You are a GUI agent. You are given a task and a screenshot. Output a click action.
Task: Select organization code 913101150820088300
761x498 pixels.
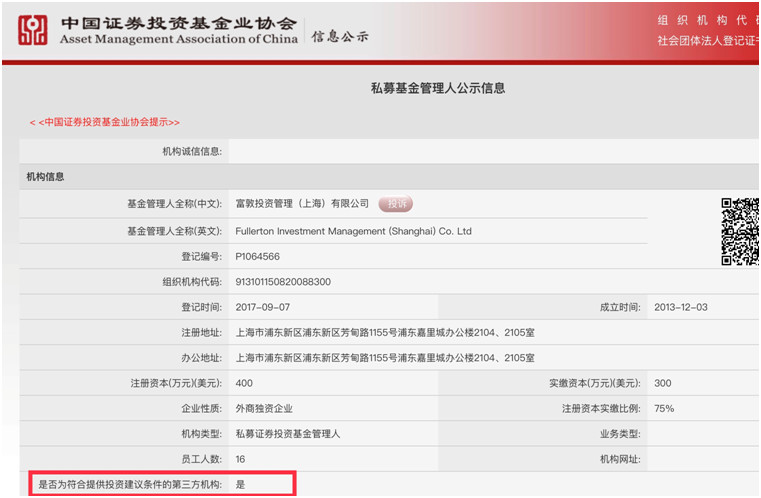(x=283, y=282)
